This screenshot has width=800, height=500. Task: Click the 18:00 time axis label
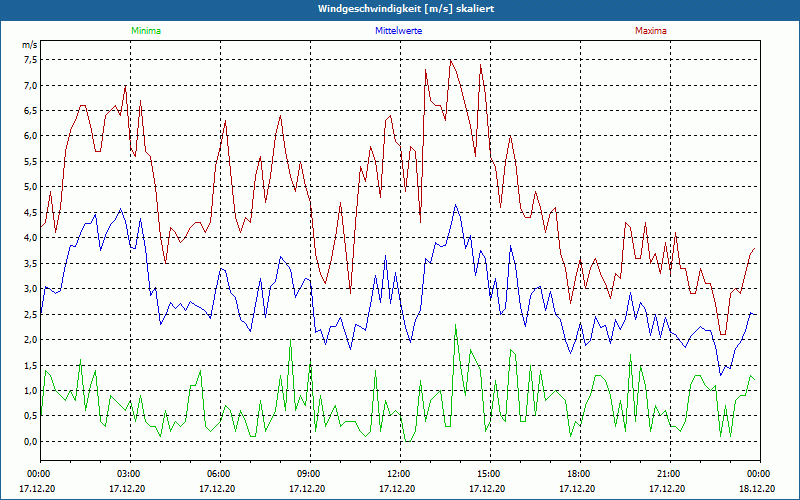(580, 474)
